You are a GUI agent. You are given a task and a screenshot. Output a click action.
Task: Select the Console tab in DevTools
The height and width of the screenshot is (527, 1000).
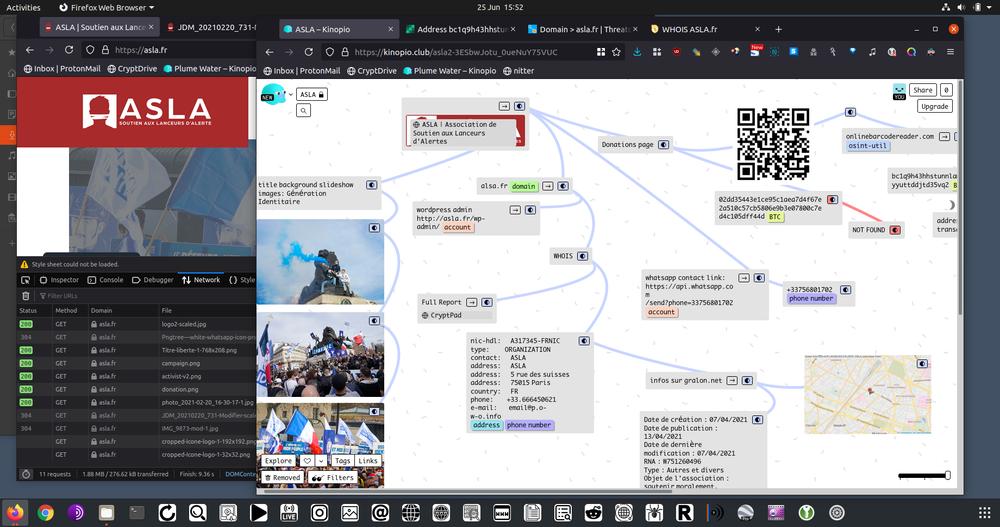pos(105,279)
